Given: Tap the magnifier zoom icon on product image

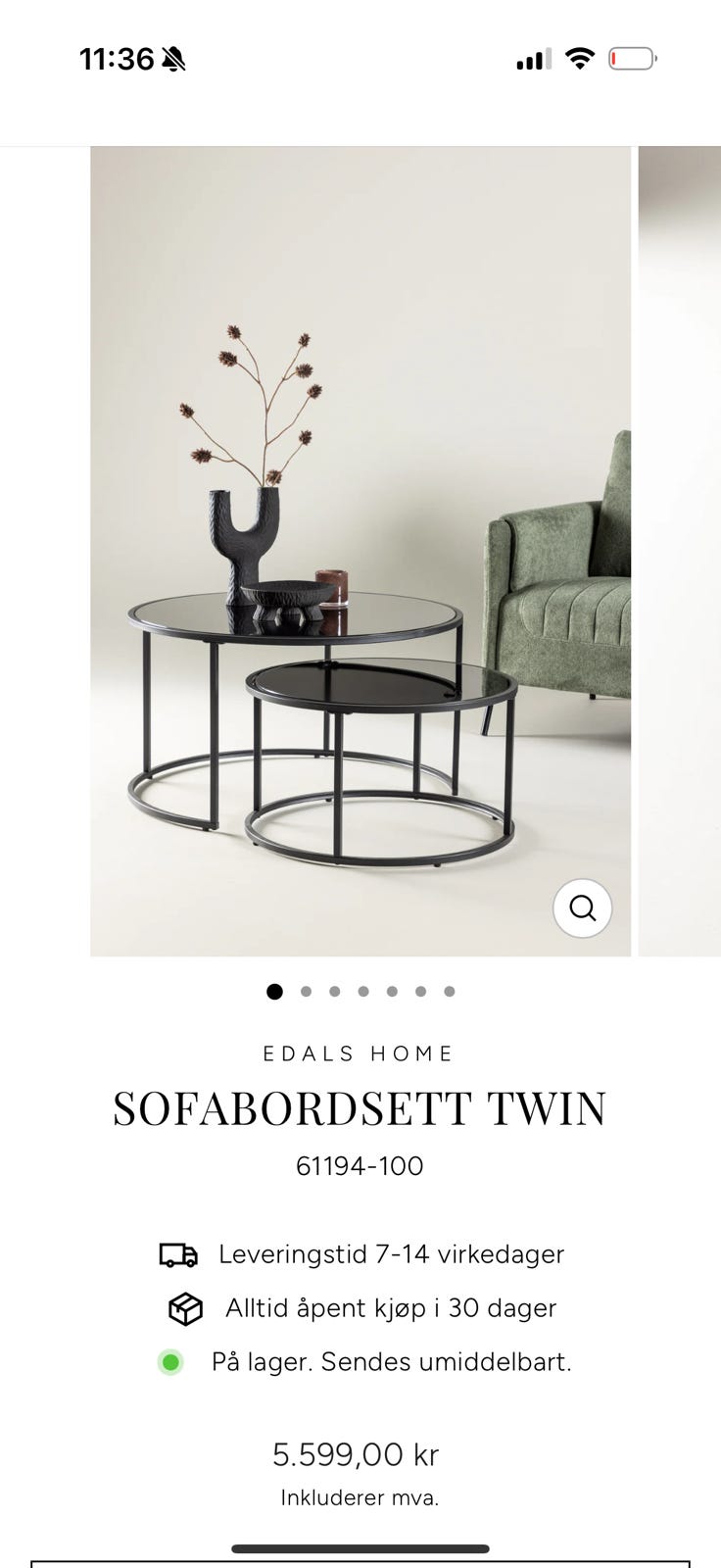Looking at the screenshot, I should [x=583, y=908].
